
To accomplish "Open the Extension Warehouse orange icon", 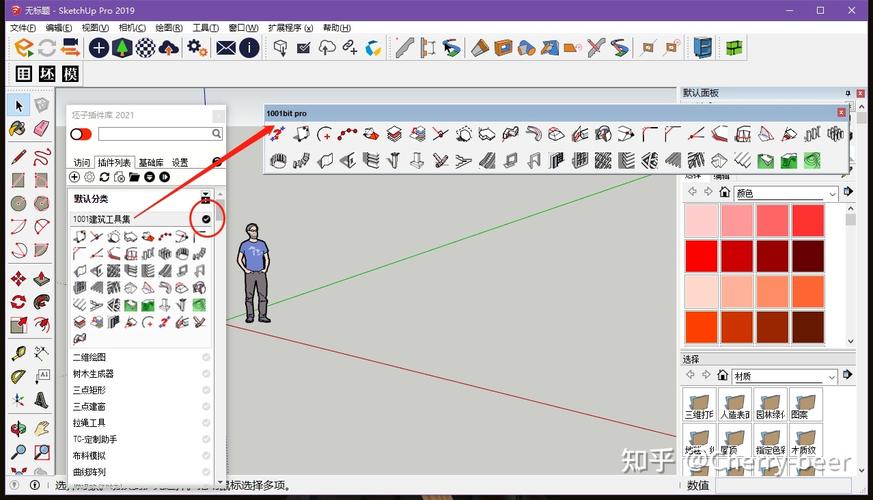I will tap(23, 48).
